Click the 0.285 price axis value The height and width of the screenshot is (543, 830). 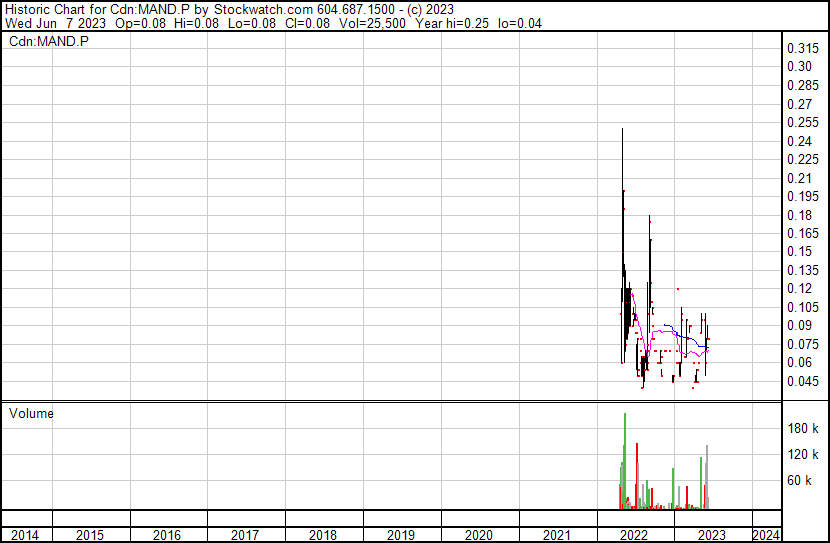(802, 85)
